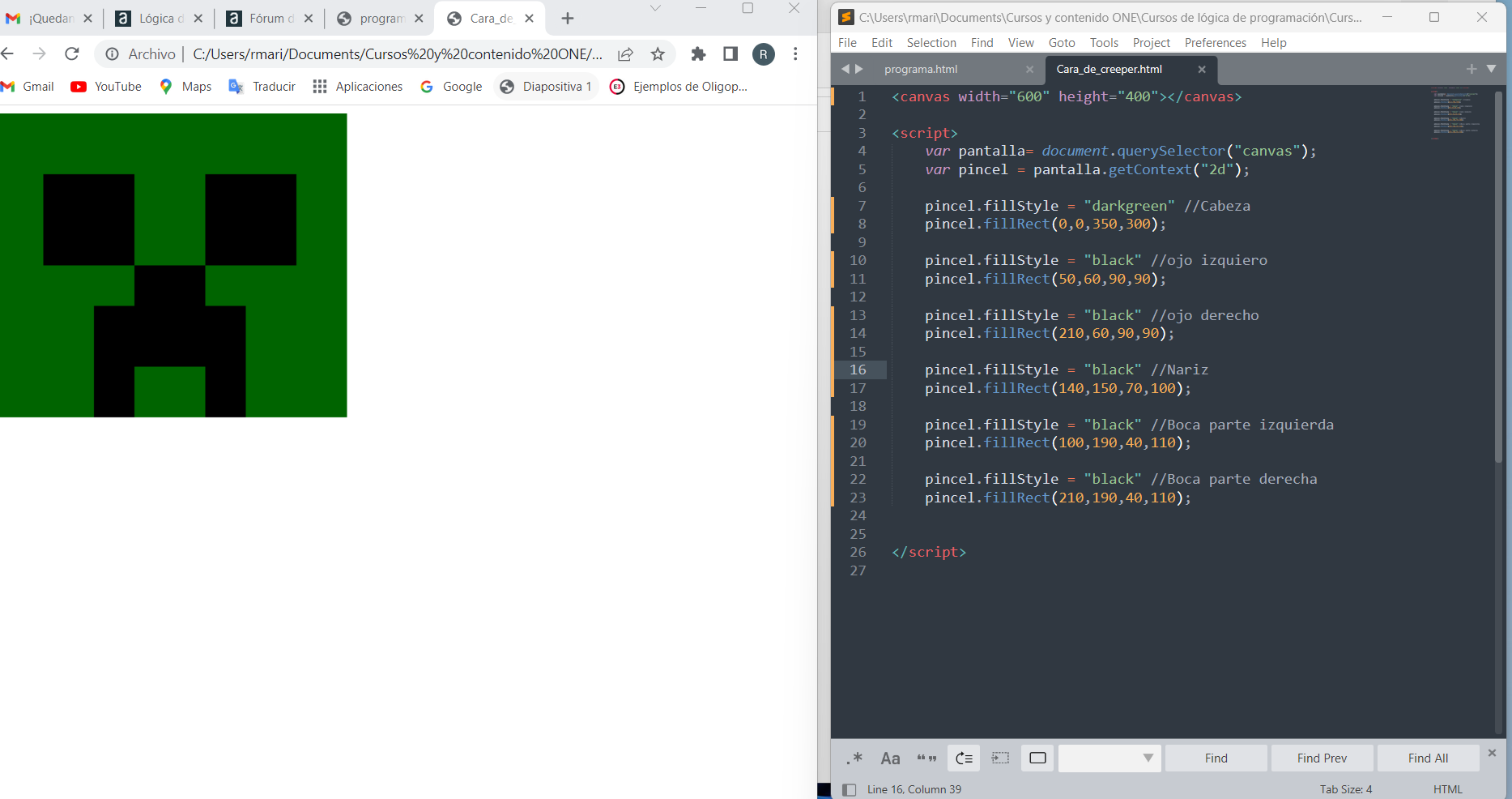The width and height of the screenshot is (1512, 799).
Task: Open Diapositiva 1 bookmark
Action: click(x=546, y=87)
